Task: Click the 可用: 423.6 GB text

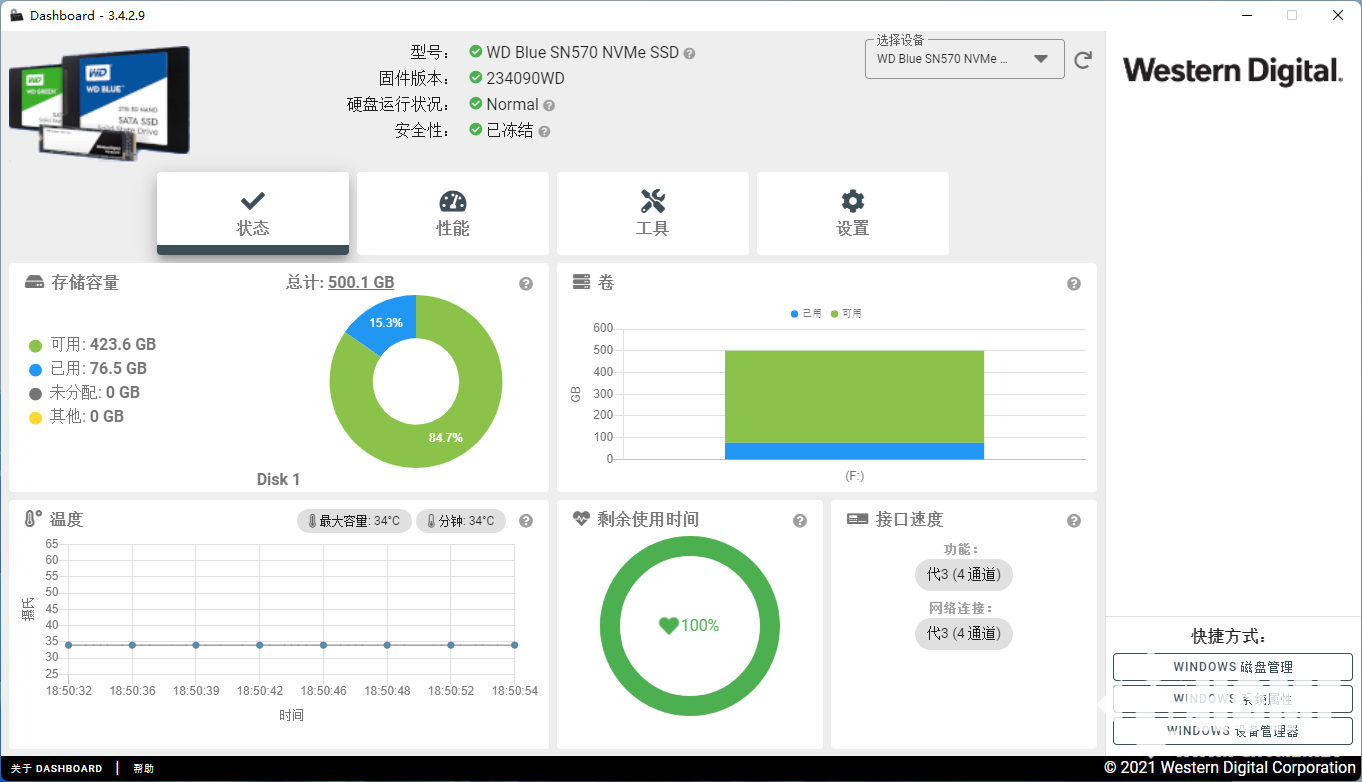Action: [103, 345]
